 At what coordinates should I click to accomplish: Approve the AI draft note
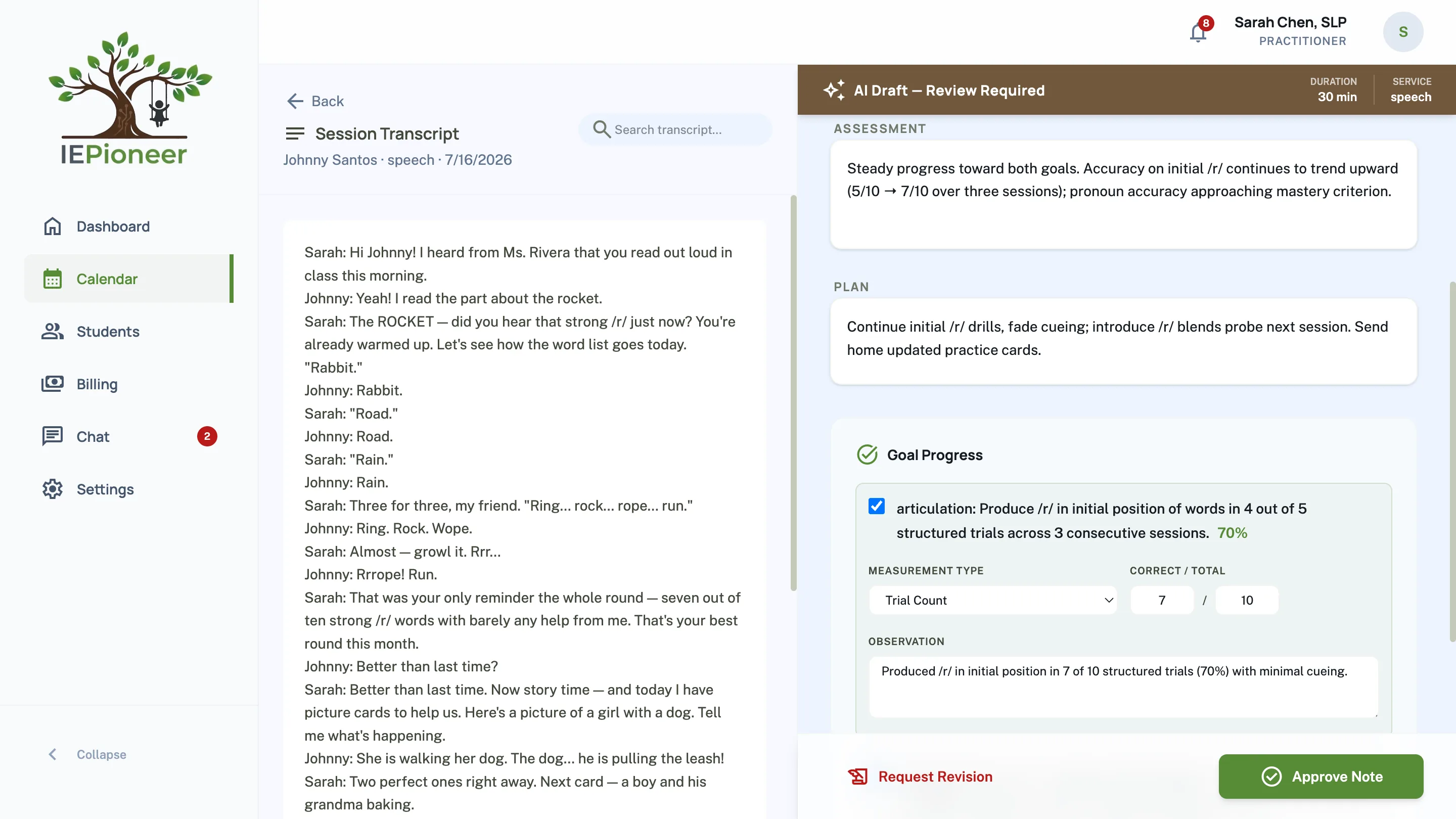click(1321, 777)
